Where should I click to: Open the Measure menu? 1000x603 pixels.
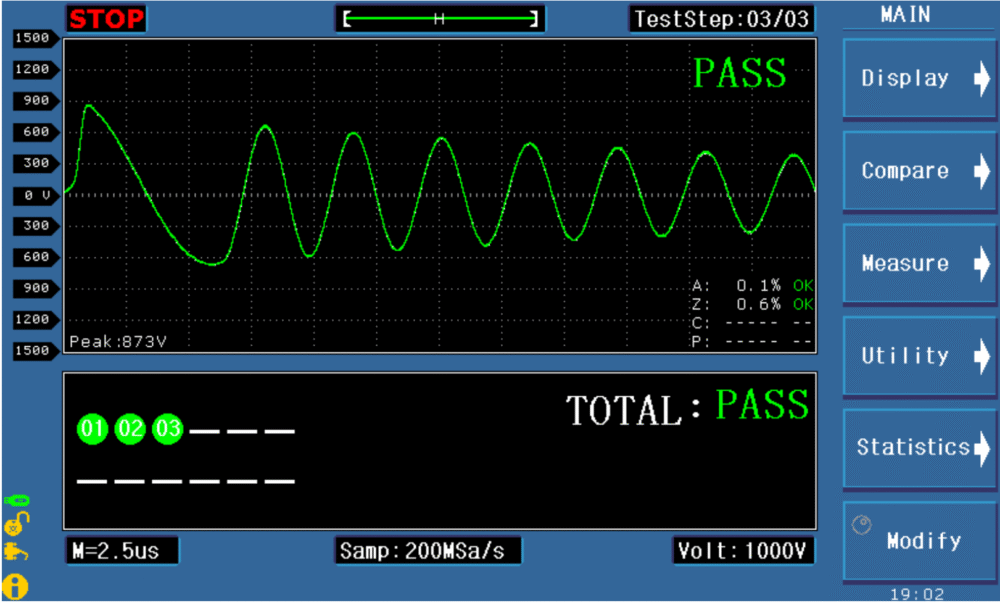[920, 263]
